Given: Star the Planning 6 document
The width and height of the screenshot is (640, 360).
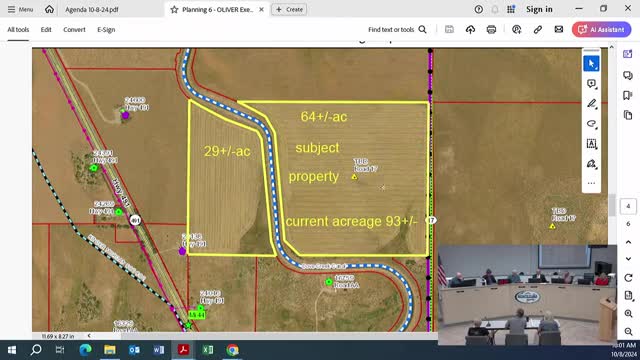Looking at the screenshot, I should [174, 9].
